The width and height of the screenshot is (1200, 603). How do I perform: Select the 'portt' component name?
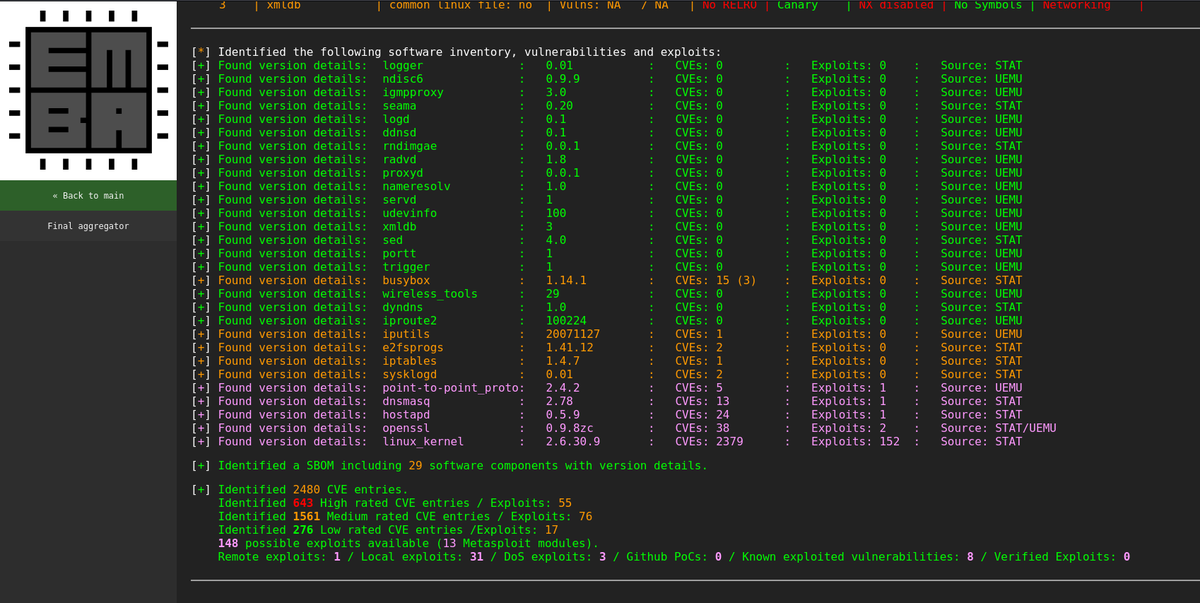click(400, 253)
